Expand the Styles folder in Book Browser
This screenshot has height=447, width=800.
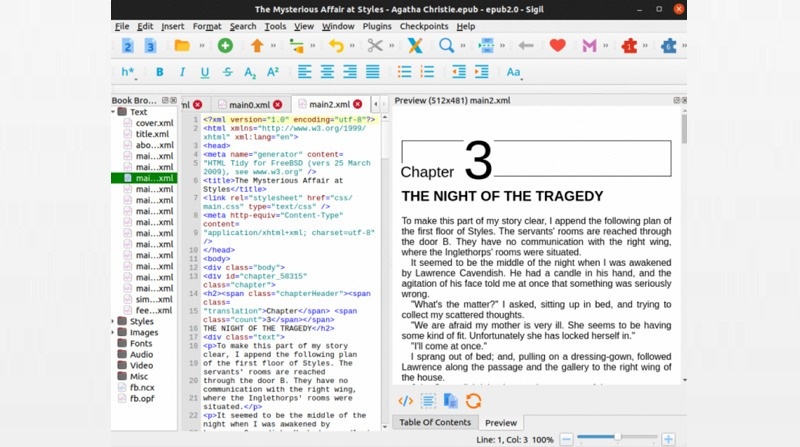pos(113,321)
